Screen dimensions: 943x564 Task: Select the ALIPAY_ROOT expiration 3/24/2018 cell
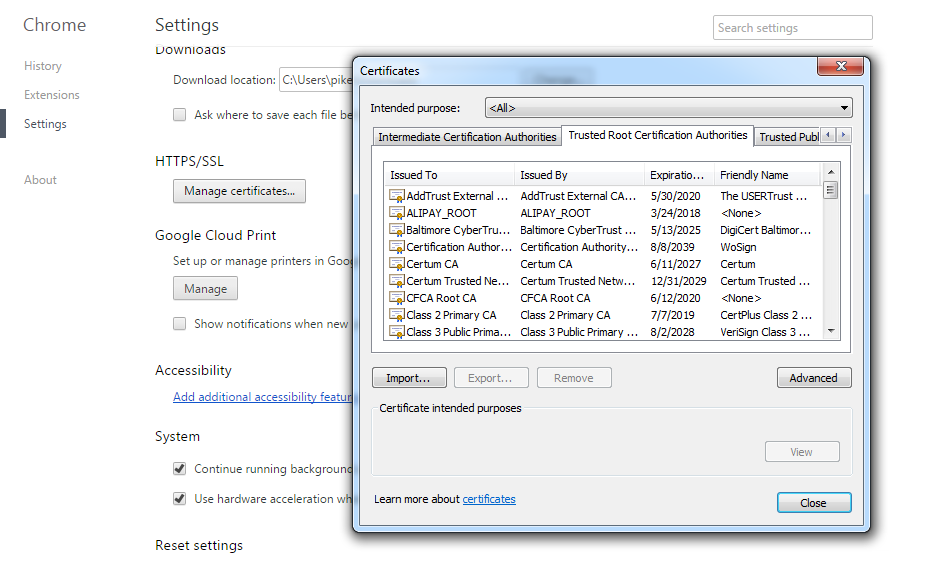675,213
